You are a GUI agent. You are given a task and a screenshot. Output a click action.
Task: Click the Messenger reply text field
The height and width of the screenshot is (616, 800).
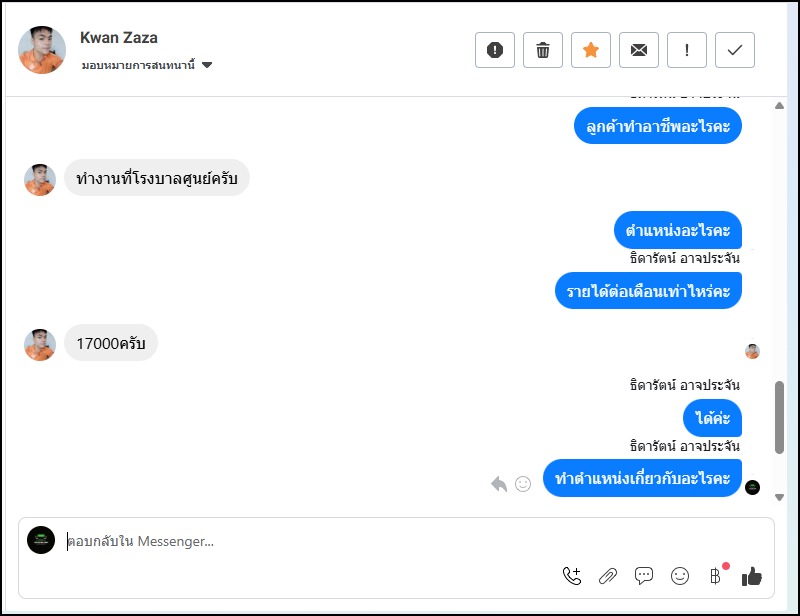300,542
